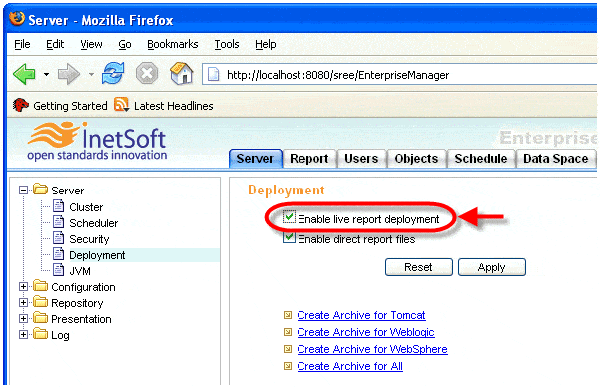Switch to the Server tab
600x387 pixels.
coord(255,158)
